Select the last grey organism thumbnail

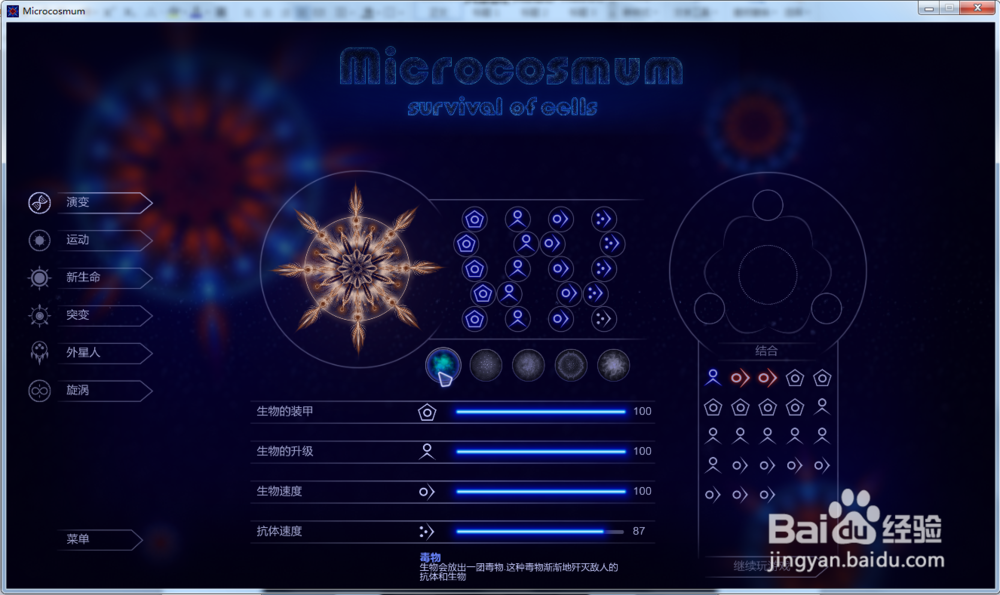click(614, 365)
